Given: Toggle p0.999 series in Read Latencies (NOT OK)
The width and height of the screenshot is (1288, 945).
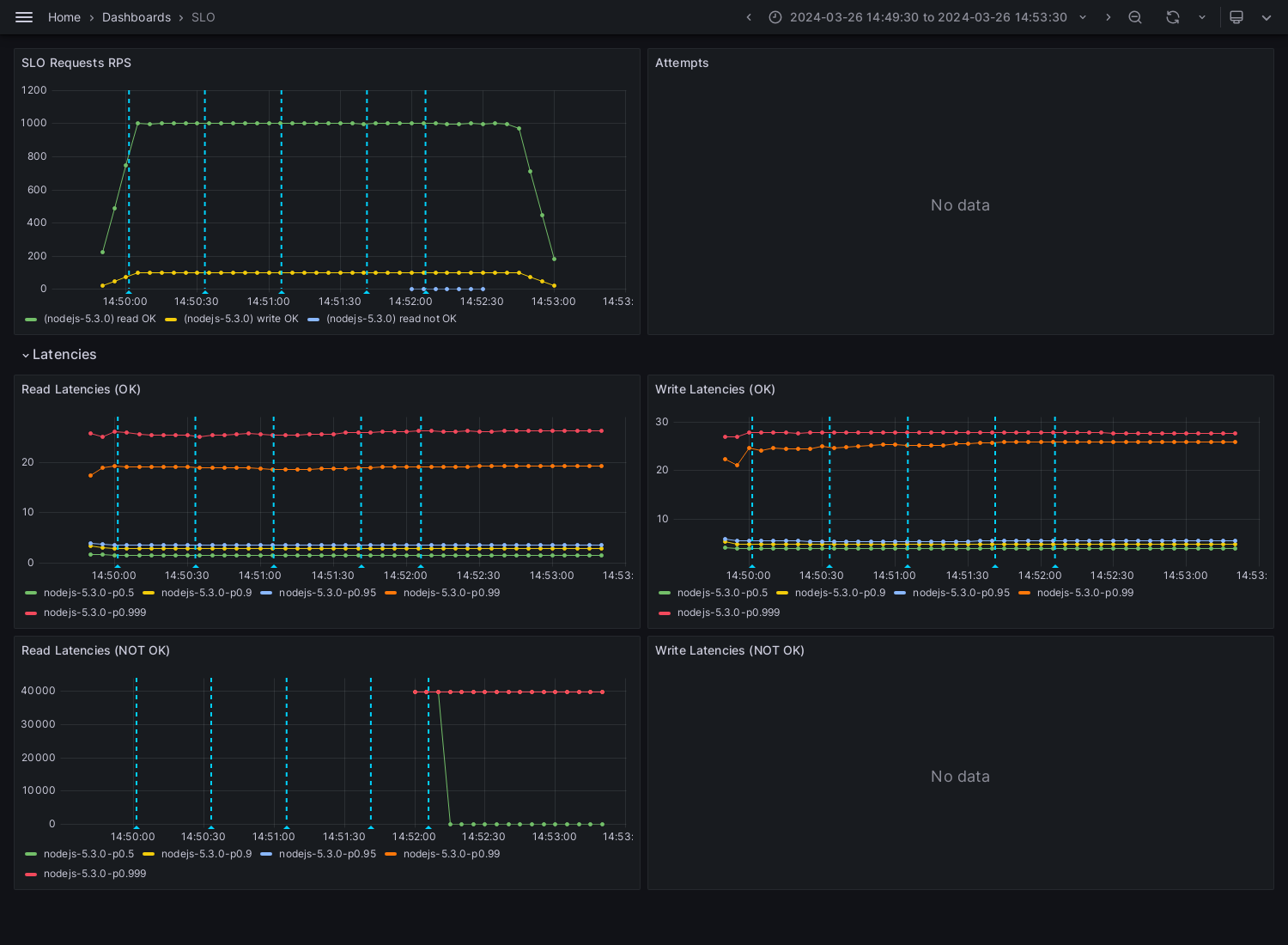Looking at the screenshot, I should (x=94, y=874).
